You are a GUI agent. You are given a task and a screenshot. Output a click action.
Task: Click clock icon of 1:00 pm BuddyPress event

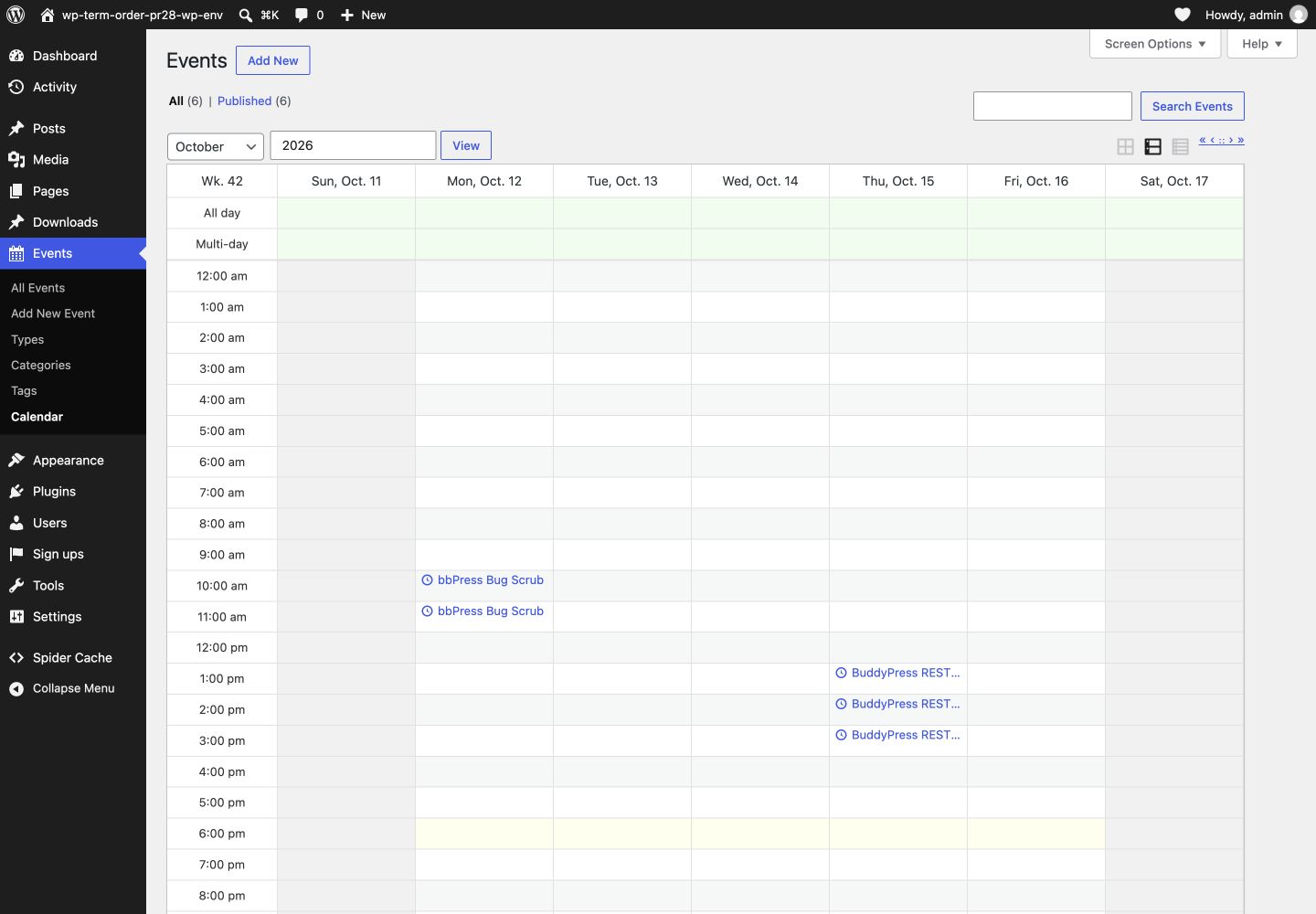pos(841,673)
